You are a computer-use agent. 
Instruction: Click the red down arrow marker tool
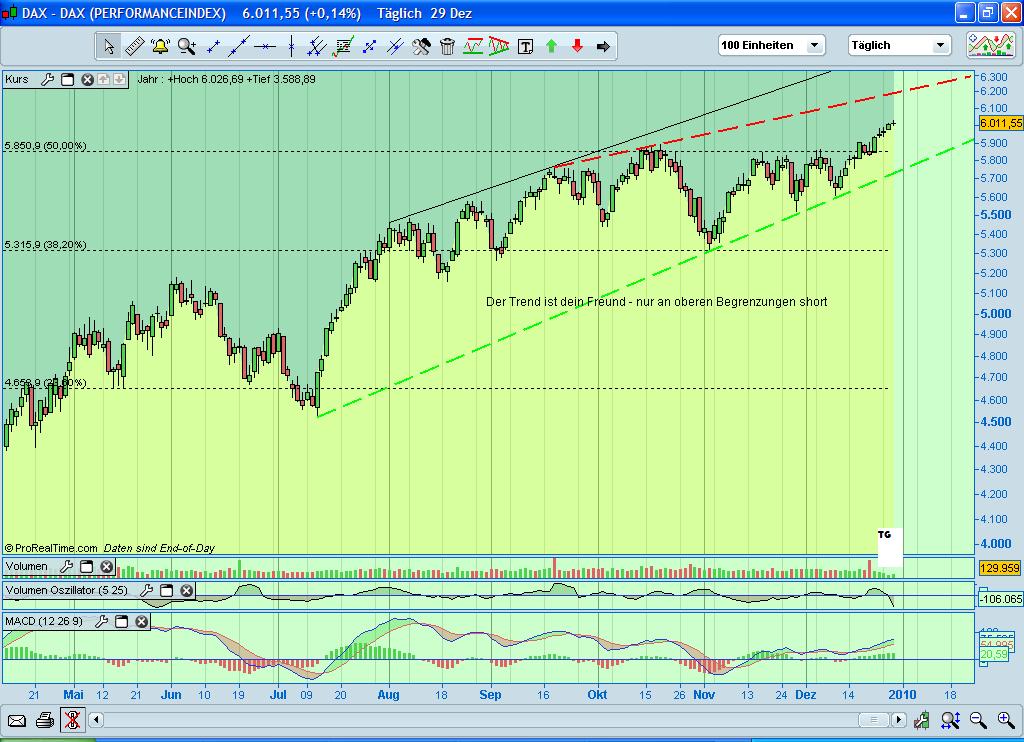tap(577, 45)
